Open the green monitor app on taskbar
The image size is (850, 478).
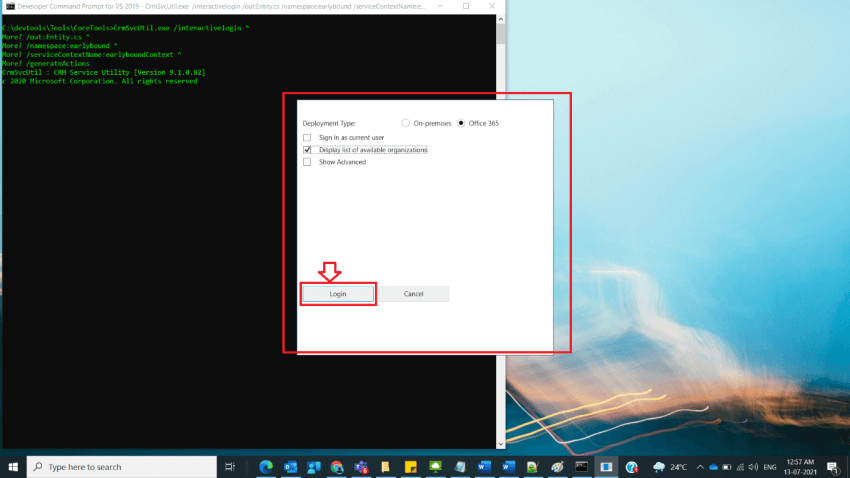pos(435,467)
